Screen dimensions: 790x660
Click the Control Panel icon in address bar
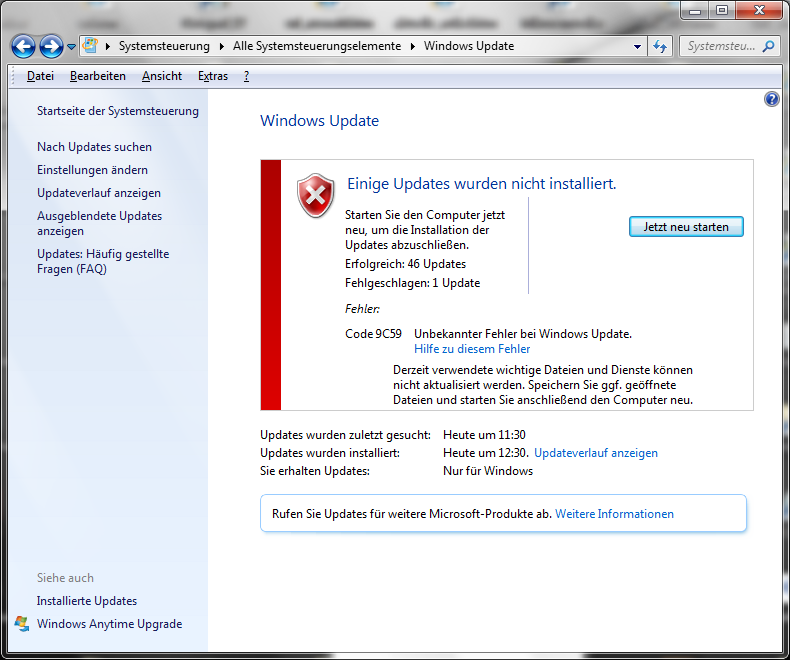(90, 46)
